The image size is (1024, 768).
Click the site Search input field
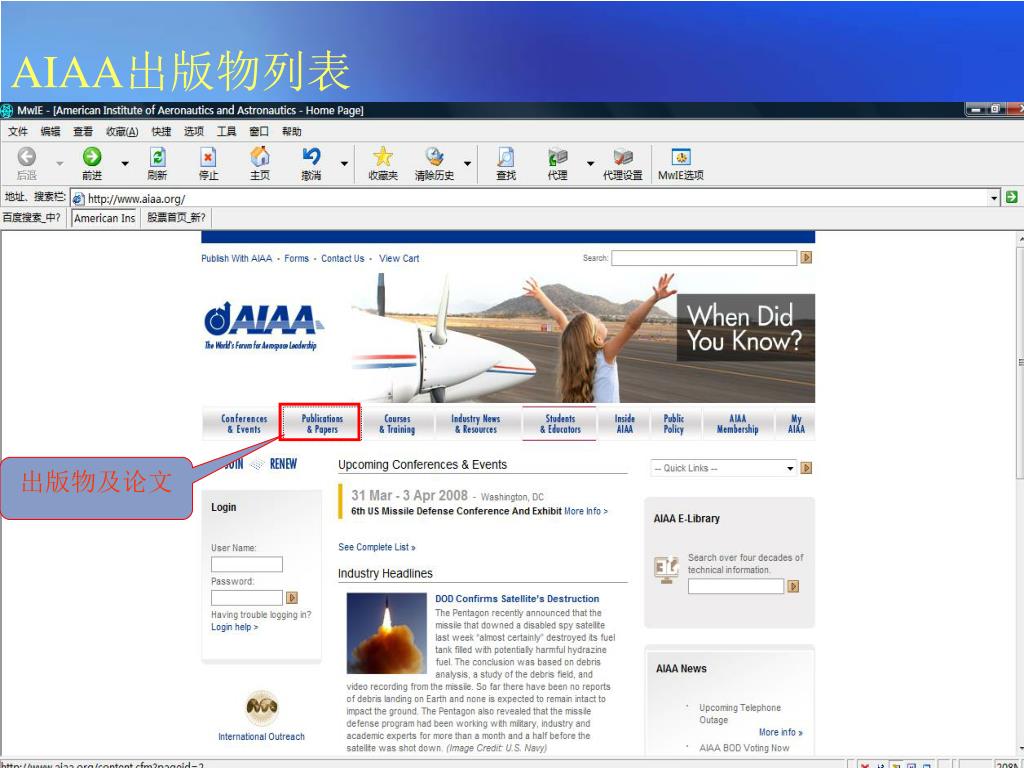(704, 258)
